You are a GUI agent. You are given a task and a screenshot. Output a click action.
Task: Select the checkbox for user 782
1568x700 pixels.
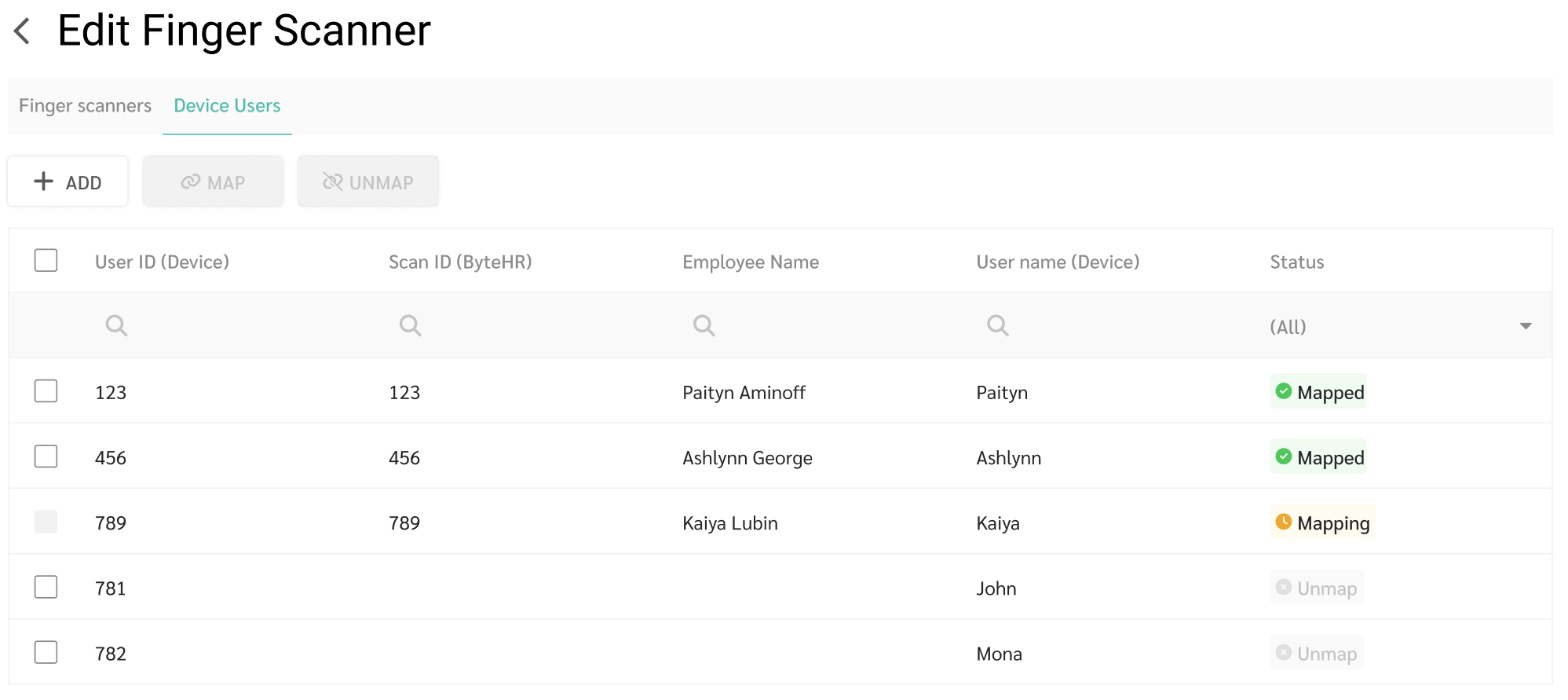tap(46, 652)
